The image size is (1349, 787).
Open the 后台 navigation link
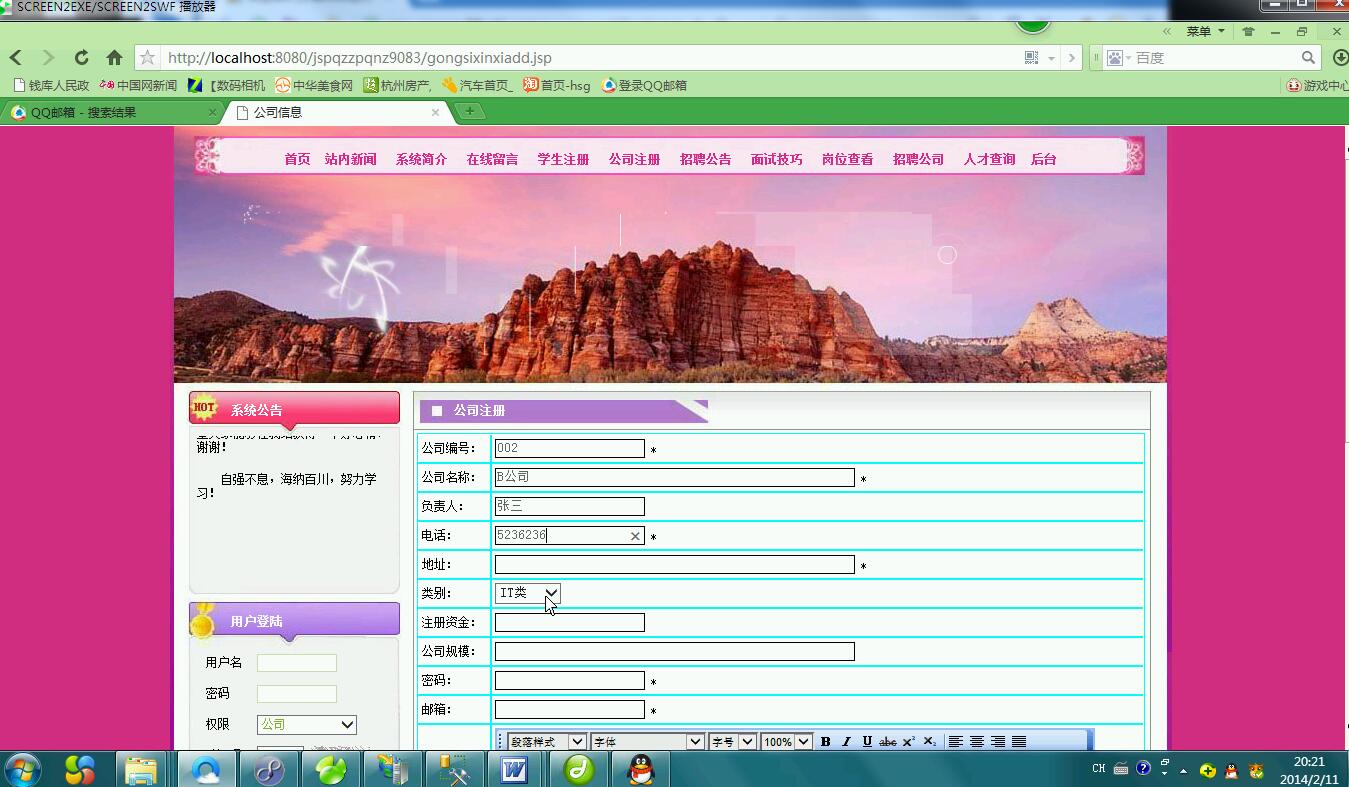click(x=1043, y=159)
